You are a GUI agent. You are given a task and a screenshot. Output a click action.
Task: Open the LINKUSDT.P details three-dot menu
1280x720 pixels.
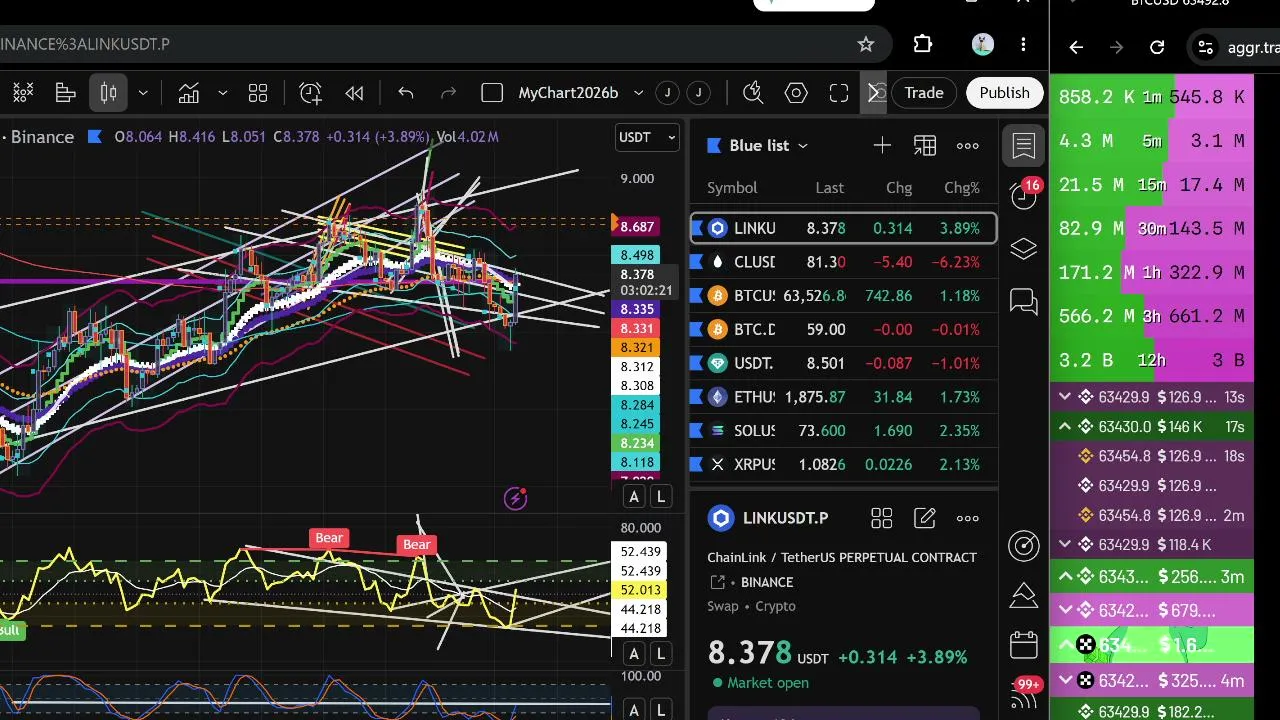pos(968,518)
